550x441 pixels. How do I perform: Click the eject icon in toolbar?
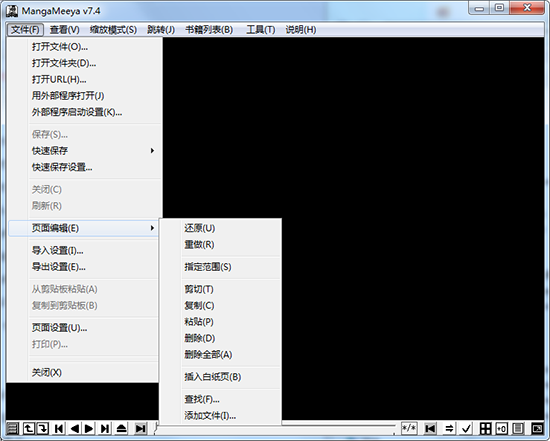(x=121, y=428)
